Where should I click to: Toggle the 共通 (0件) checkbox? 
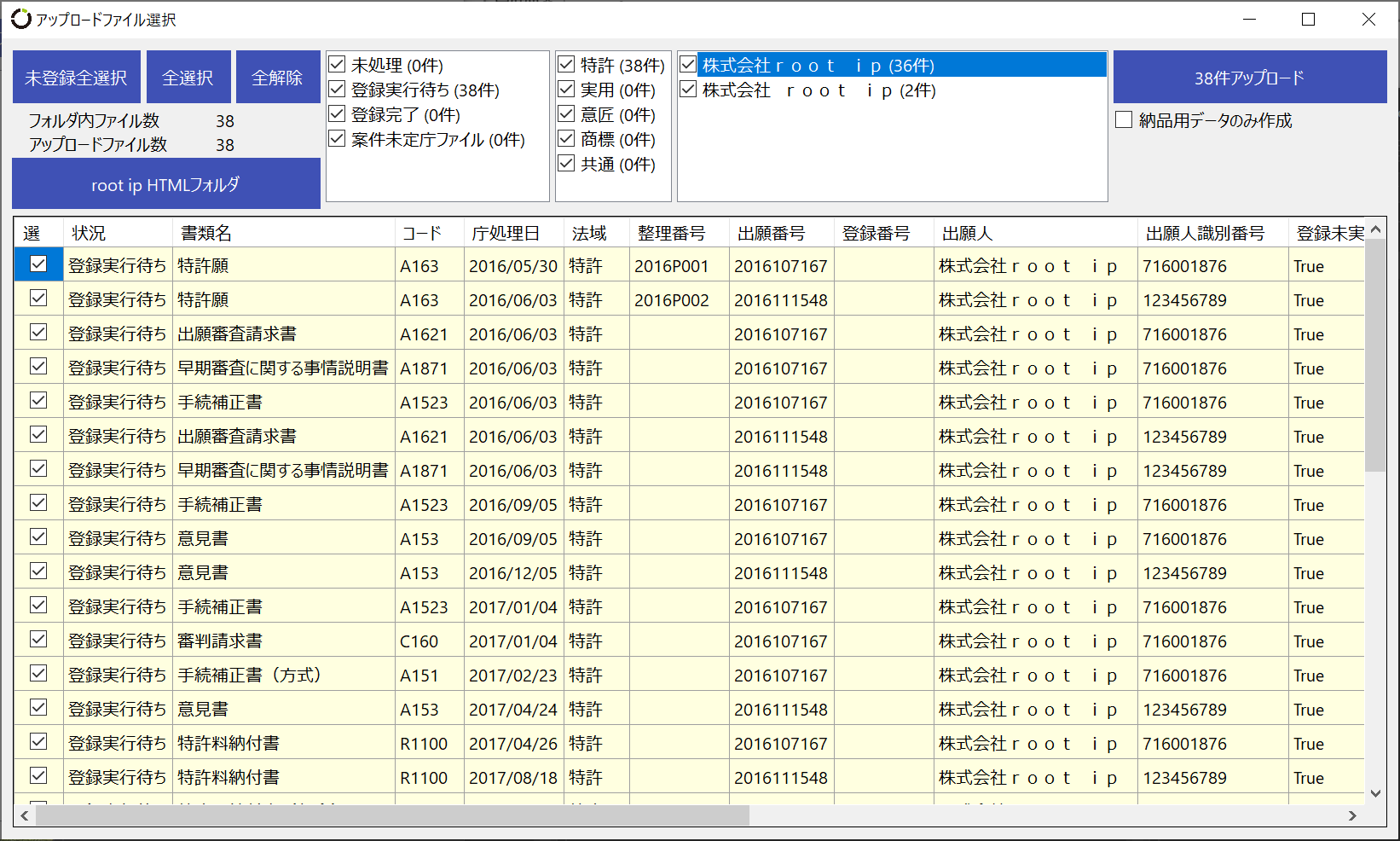pyautogui.click(x=566, y=164)
